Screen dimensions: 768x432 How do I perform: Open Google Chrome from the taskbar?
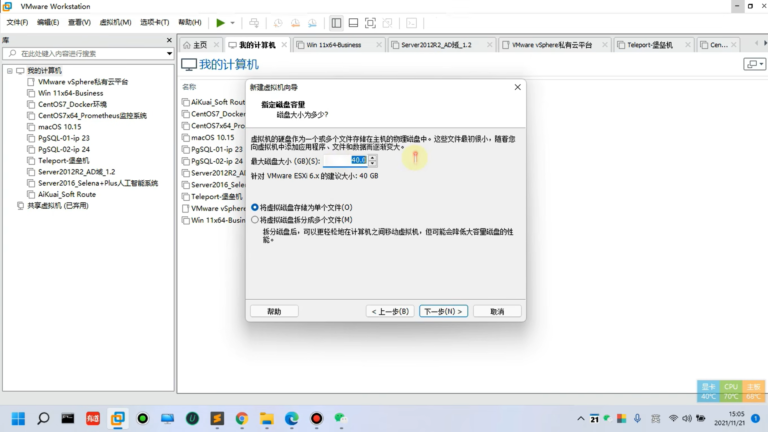click(x=242, y=419)
